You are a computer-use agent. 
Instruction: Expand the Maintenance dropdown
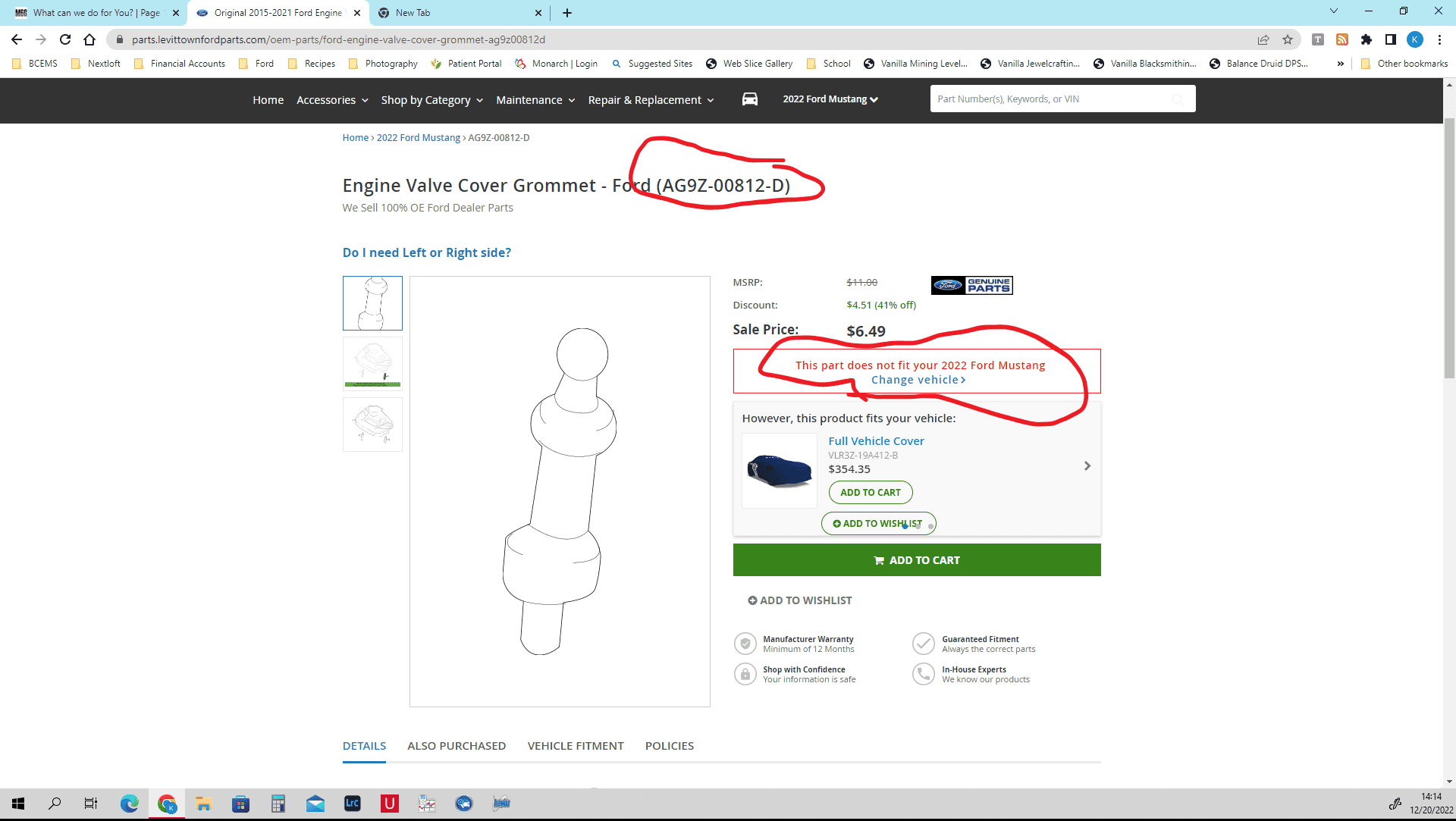tap(535, 100)
